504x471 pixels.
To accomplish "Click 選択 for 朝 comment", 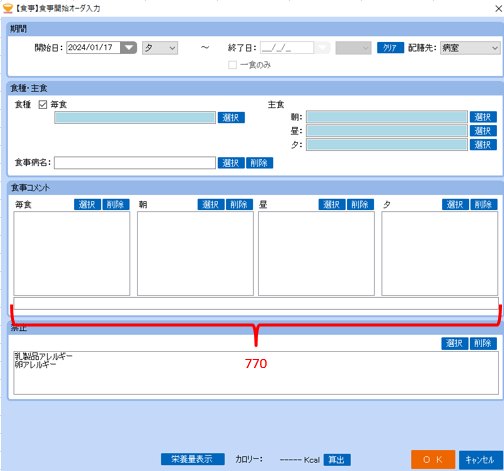I will pyautogui.click(x=211, y=204).
